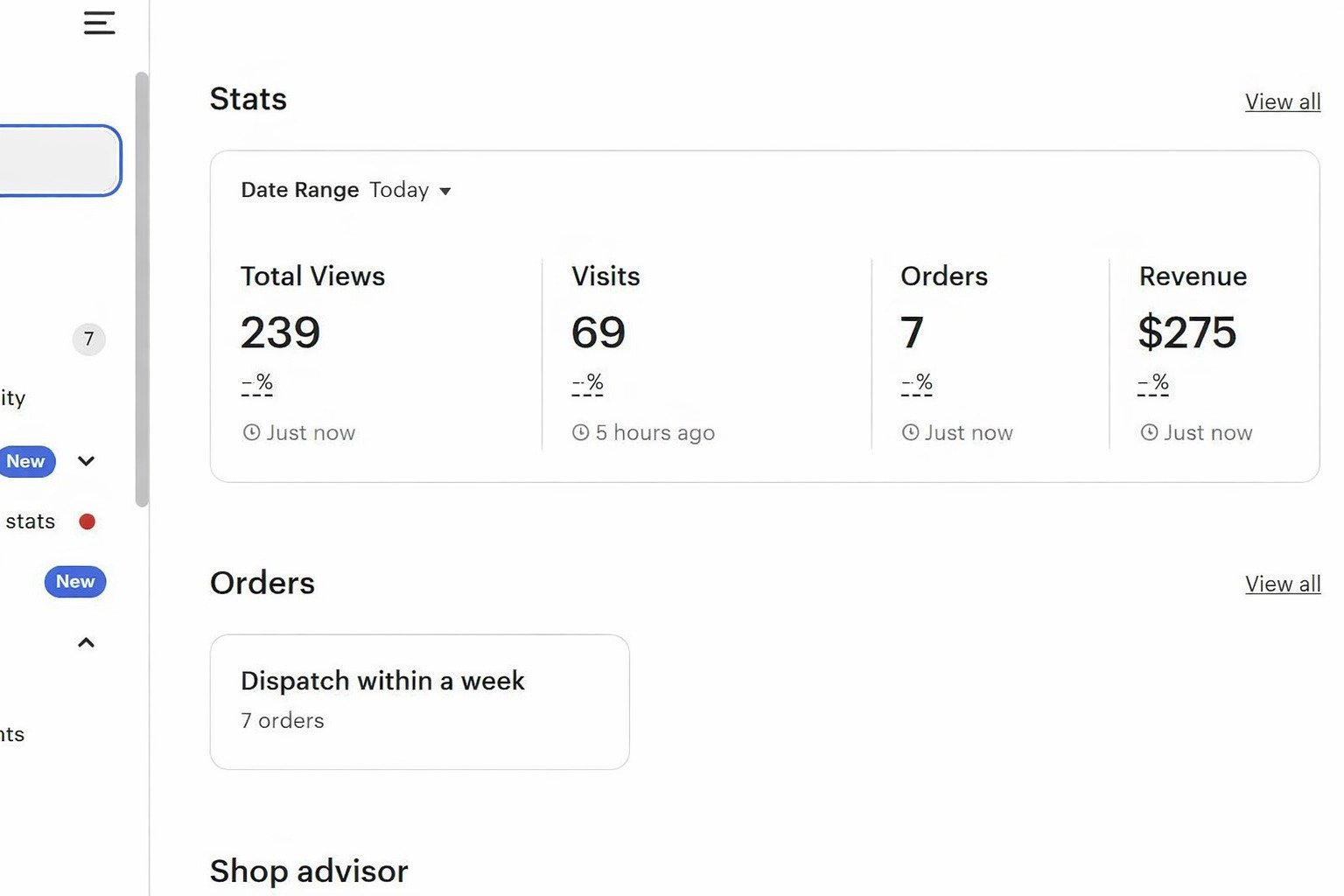
Task: Select the sidebar item ending in "nts"
Action: click(12, 735)
